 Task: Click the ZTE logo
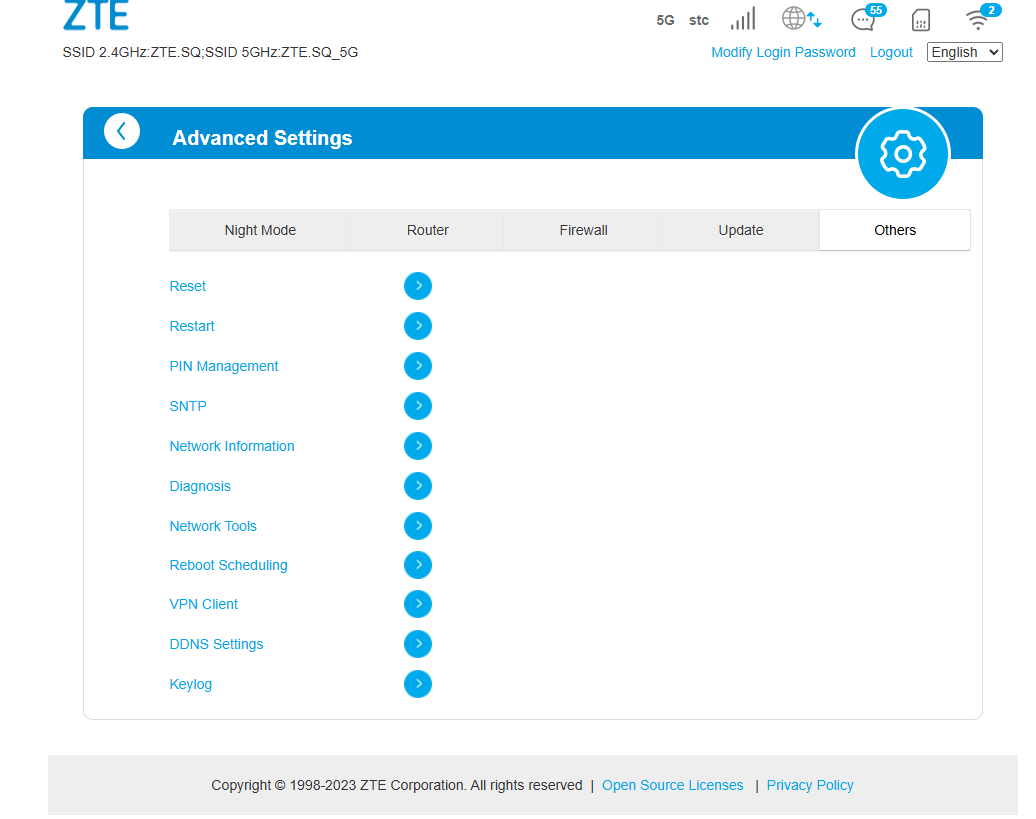96,15
